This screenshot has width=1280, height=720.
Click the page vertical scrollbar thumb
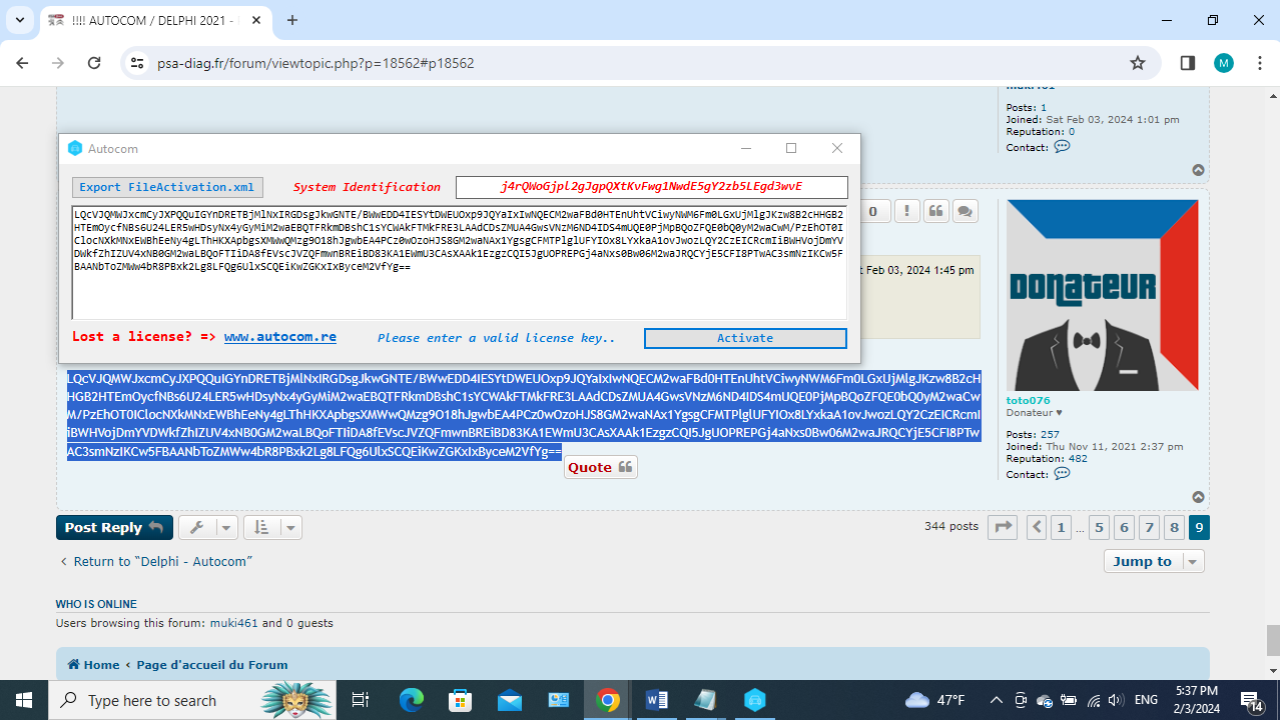[x=1273, y=640]
